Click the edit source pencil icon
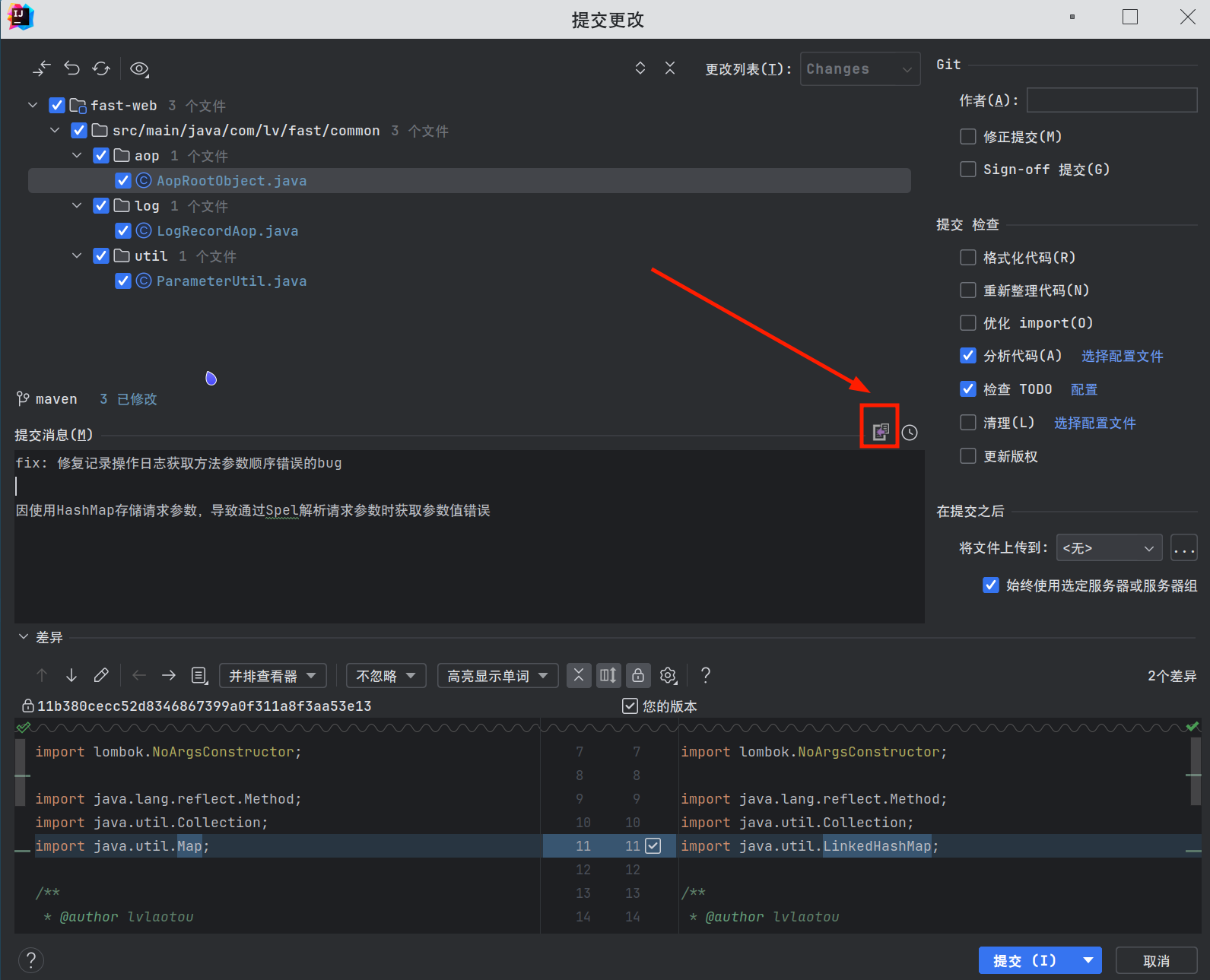Viewport: 1210px width, 980px height. tap(101, 675)
